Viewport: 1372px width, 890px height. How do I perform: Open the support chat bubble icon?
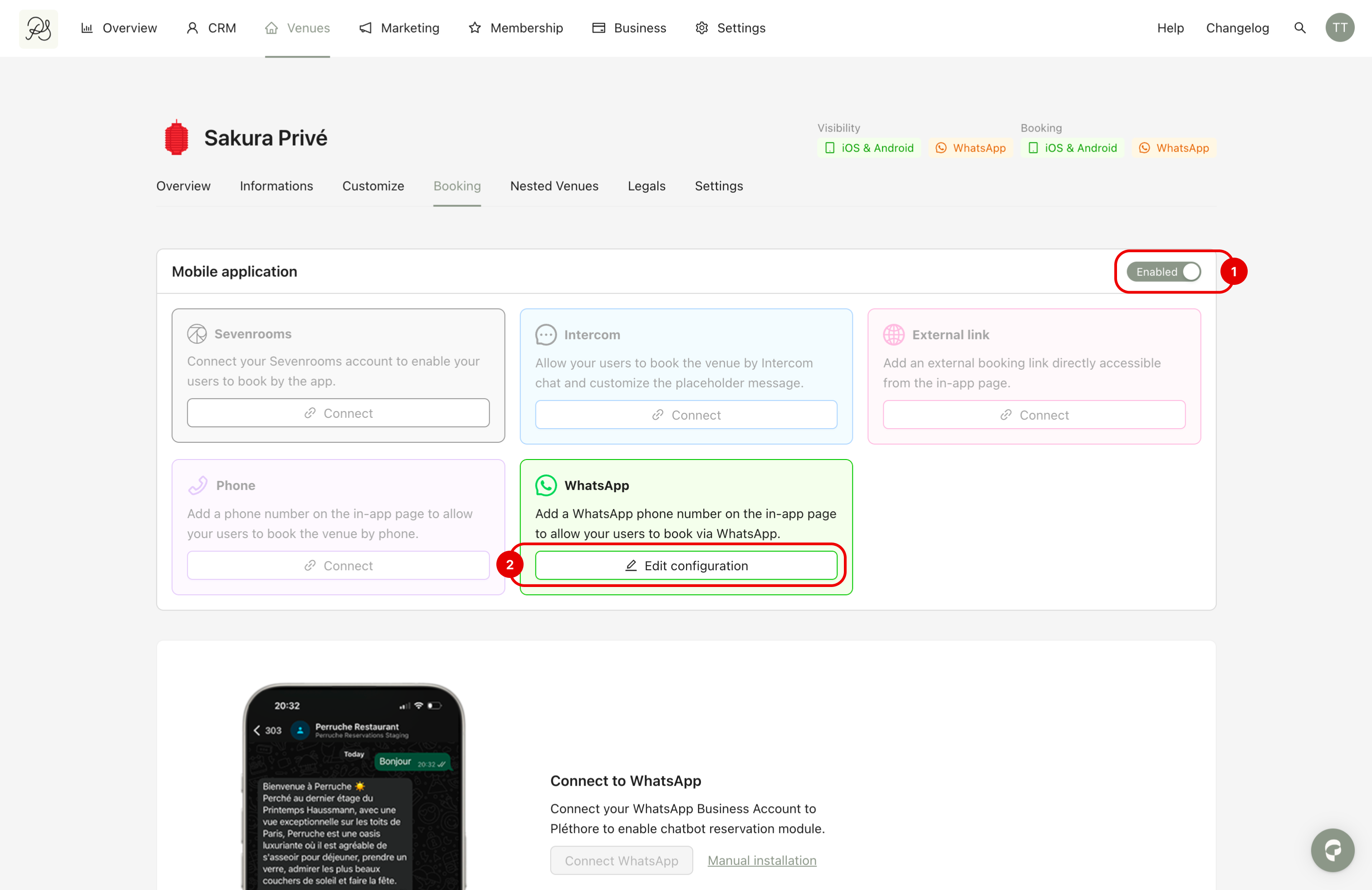pos(1332,850)
